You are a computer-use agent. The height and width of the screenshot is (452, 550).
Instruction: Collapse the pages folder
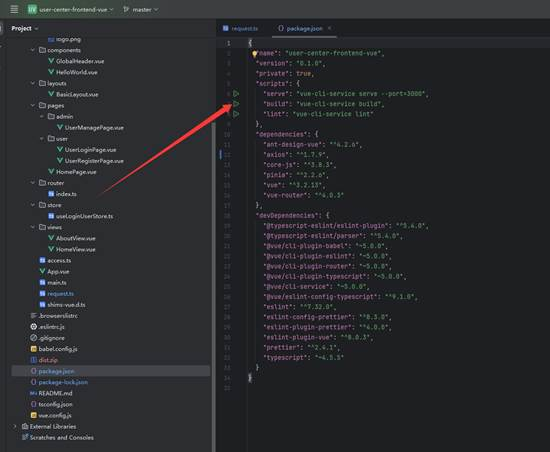click(33, 106)
